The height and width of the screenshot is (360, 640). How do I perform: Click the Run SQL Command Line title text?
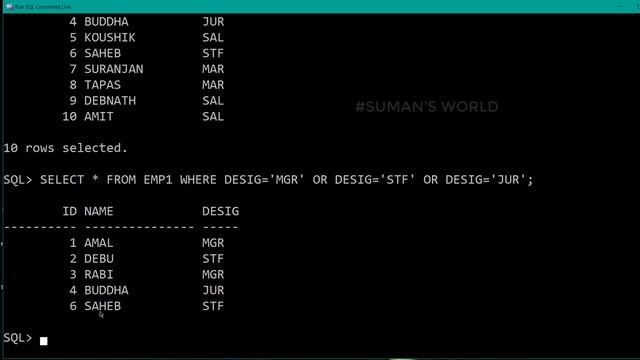tap(43, 7)
